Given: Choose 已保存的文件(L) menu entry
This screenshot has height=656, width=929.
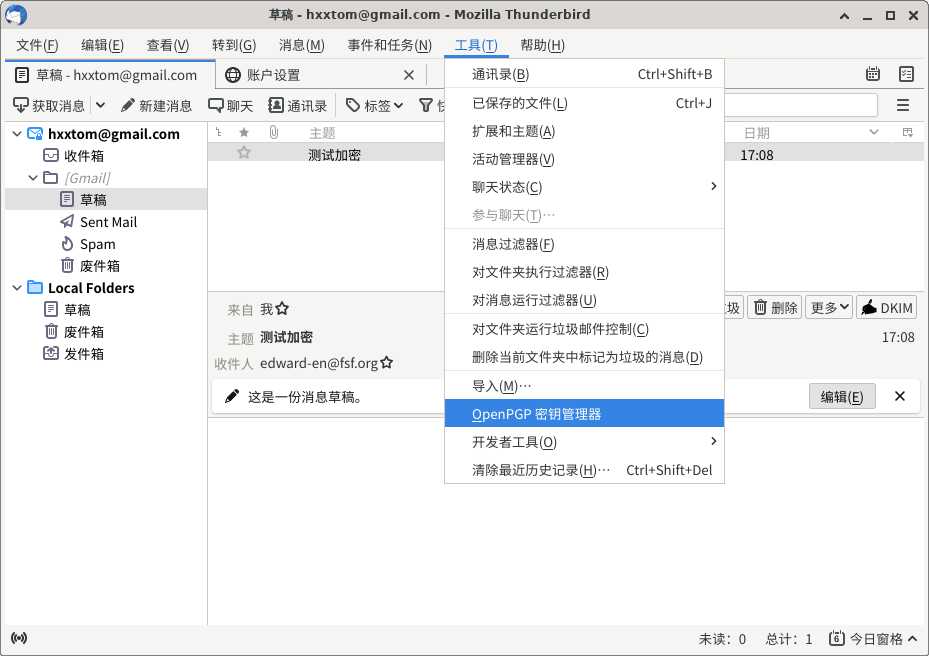Looking at the screenshot, I should pyautogui.click(x=584, y=103).
